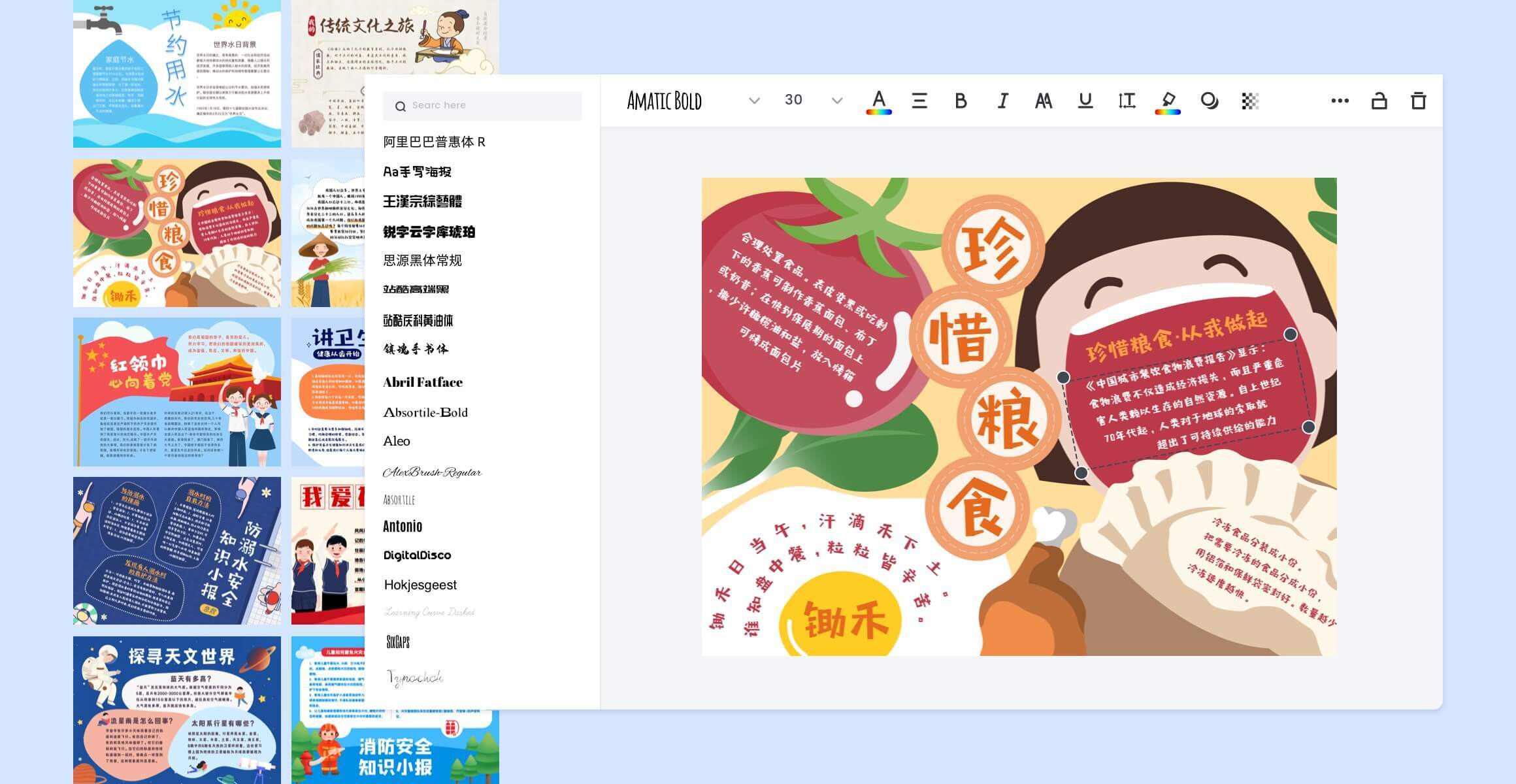Delete element with trash icon

click(1419, 101)
